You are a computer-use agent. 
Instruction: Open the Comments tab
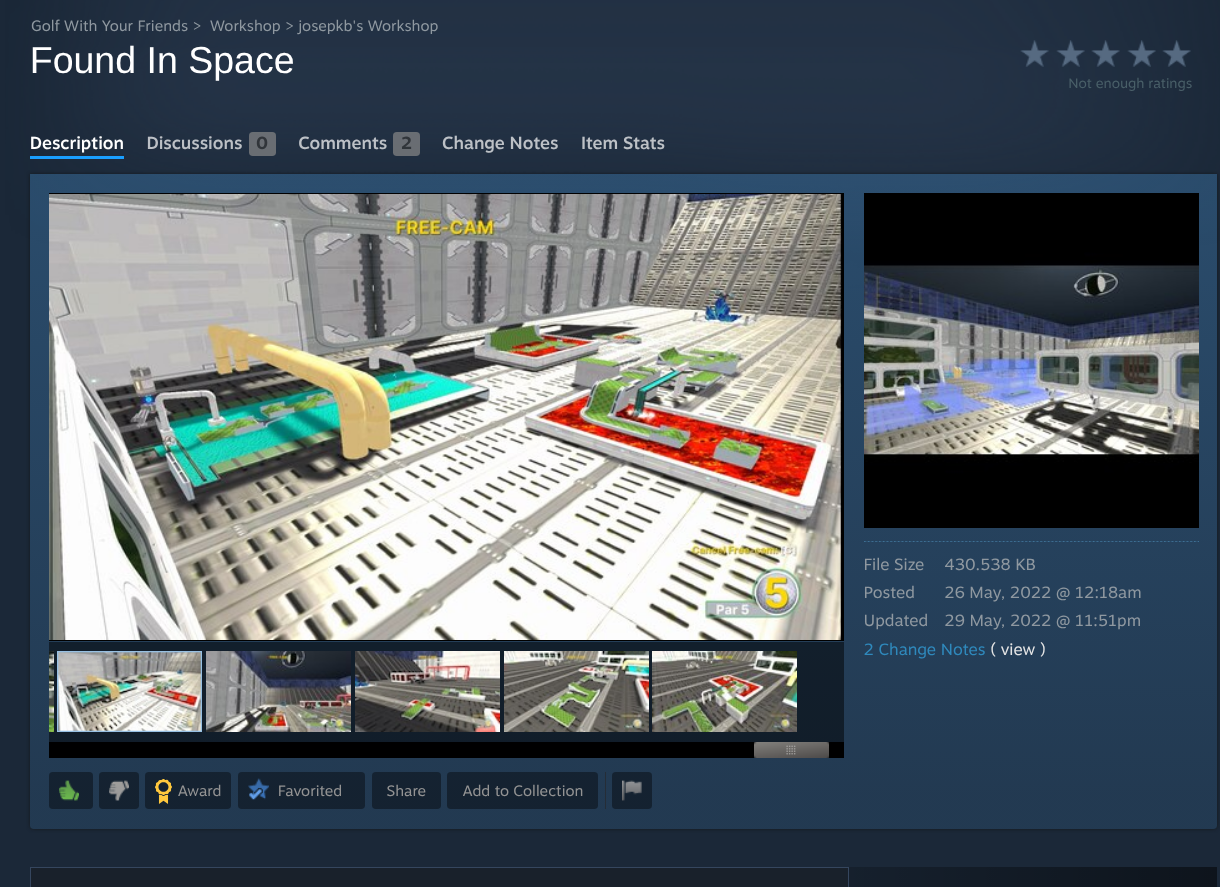[x=359, y=143]
